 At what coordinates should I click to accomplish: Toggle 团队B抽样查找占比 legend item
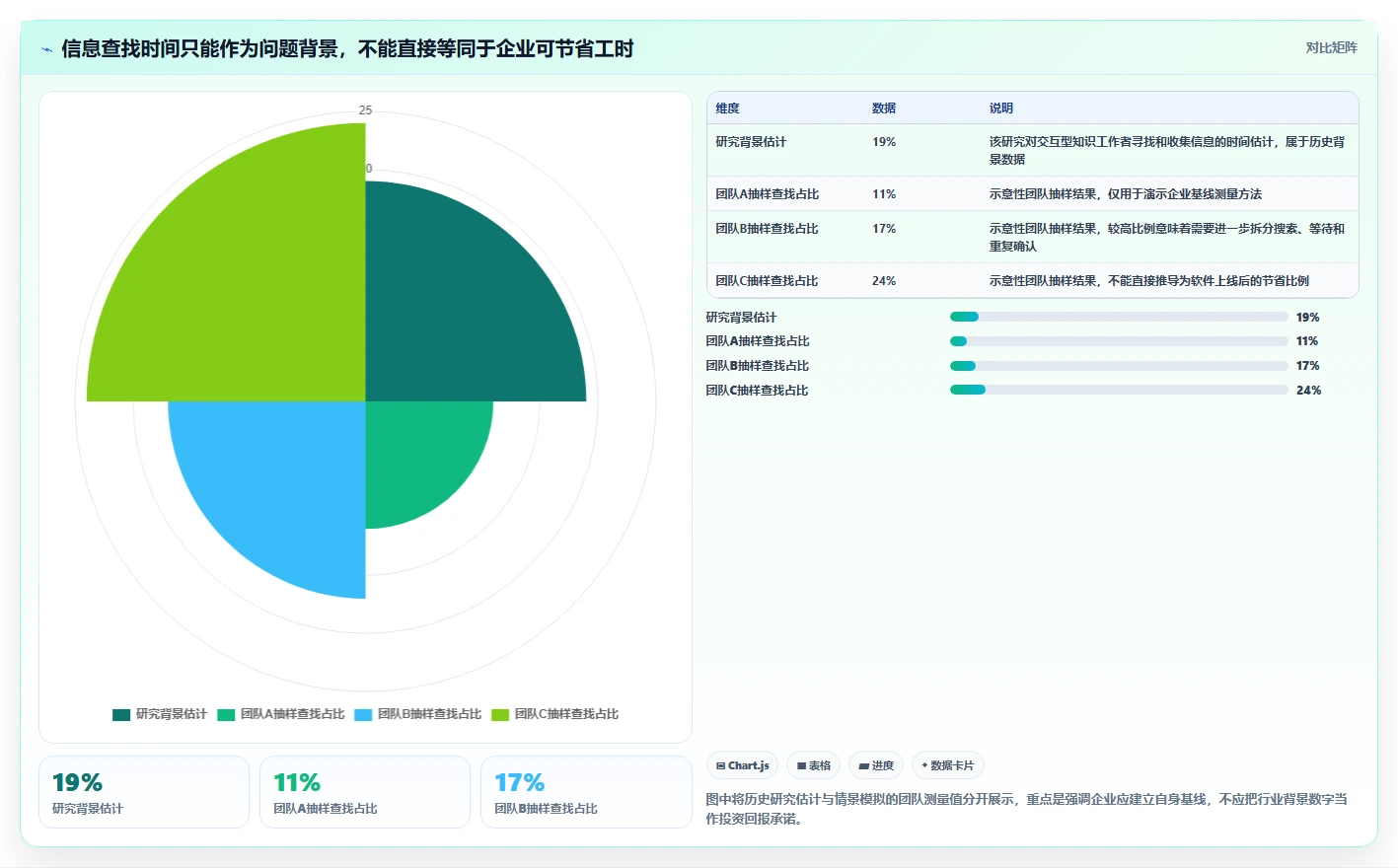click(418, 714)
